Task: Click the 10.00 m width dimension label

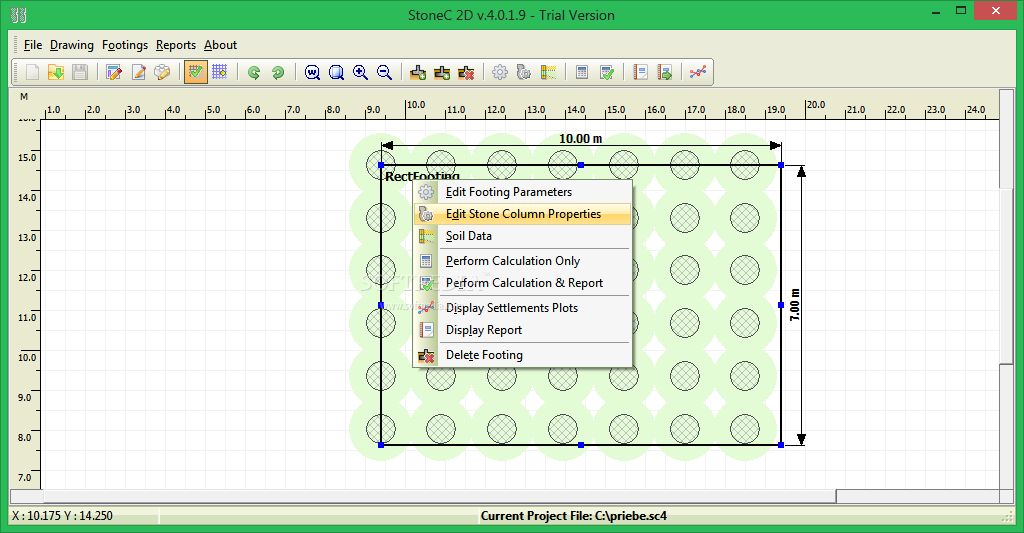Action: [581, 138]
